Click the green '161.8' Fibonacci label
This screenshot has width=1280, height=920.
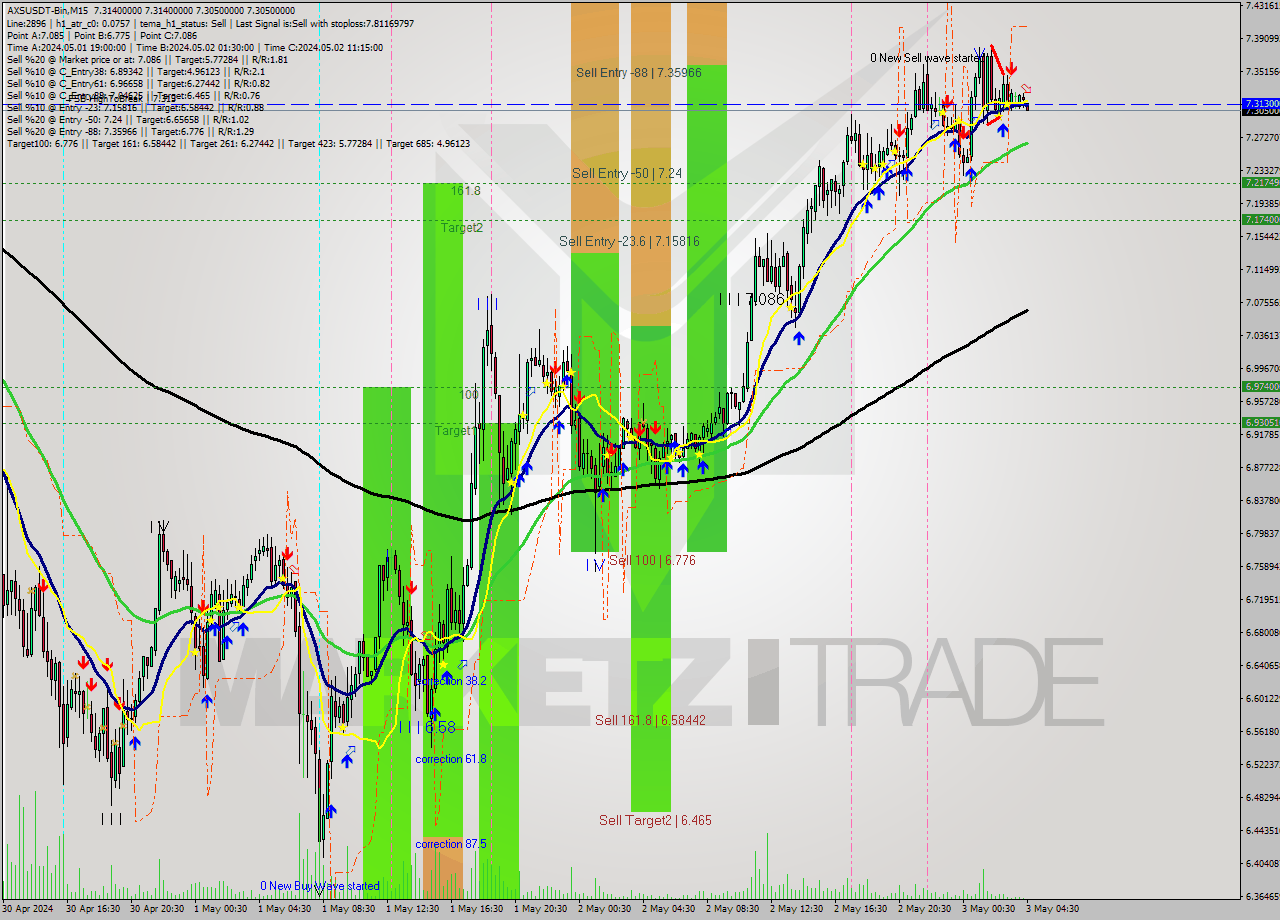point(466,190)
